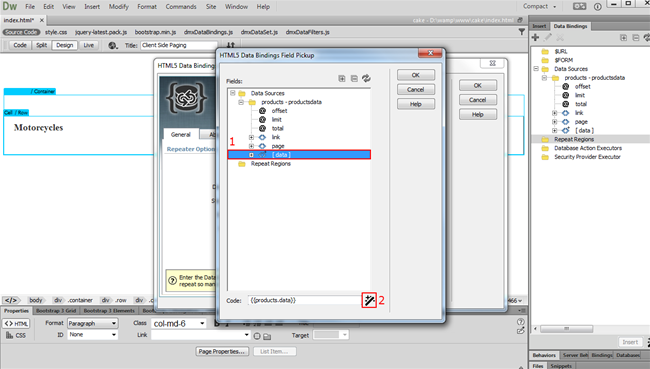Click collapse-all icon in Data Bindings panel toolbar

pos(635,38)
